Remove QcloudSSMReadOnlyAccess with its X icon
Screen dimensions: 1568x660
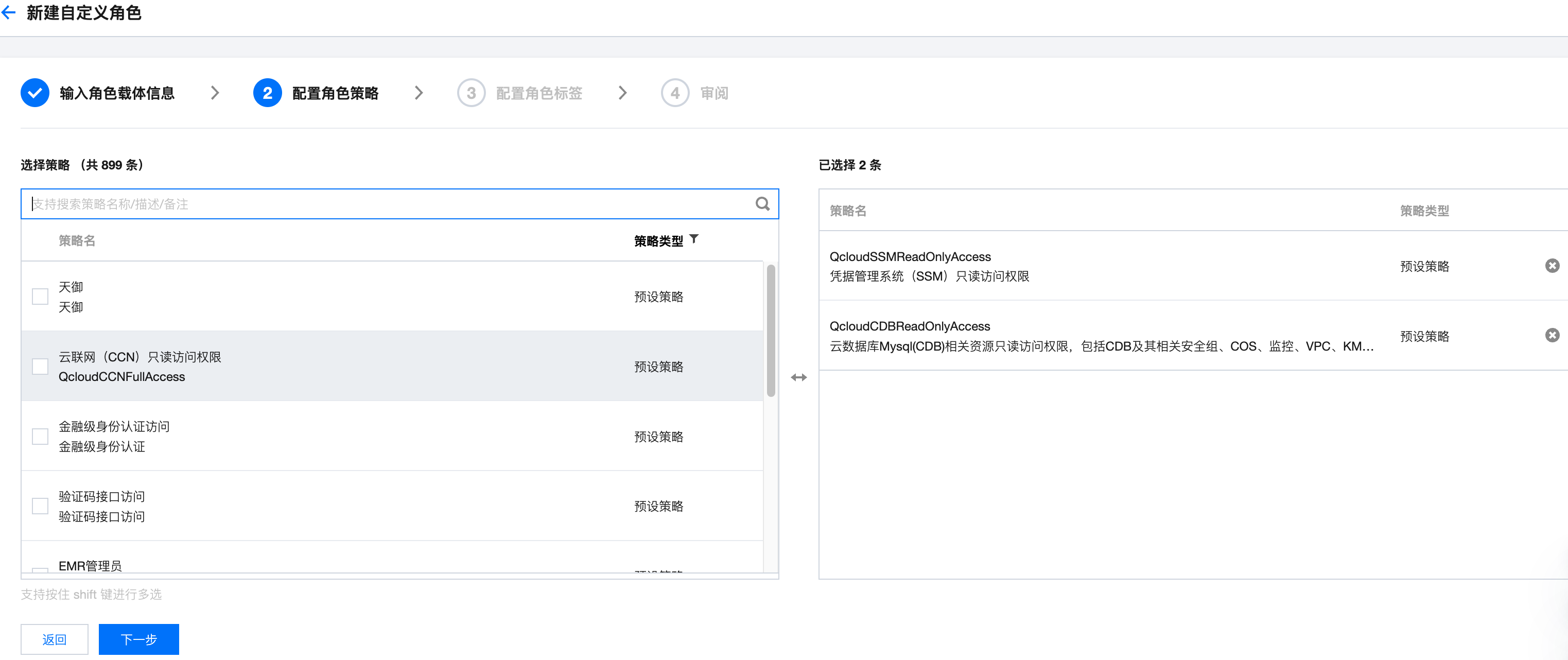1552,266
